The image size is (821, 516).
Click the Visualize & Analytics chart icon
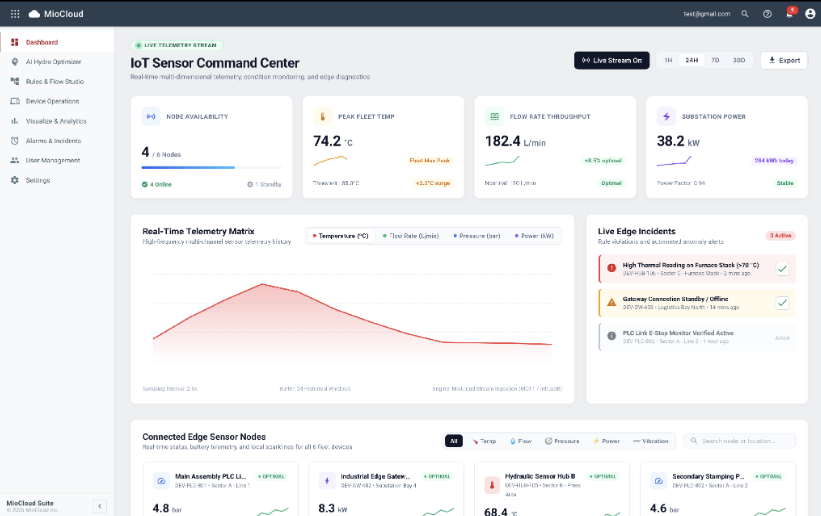click(15, 121)
